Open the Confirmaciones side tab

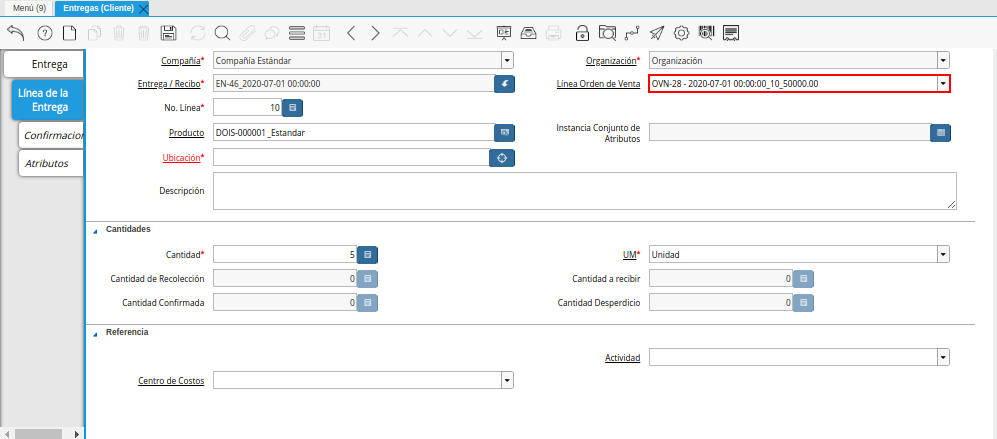click(52, 136)
